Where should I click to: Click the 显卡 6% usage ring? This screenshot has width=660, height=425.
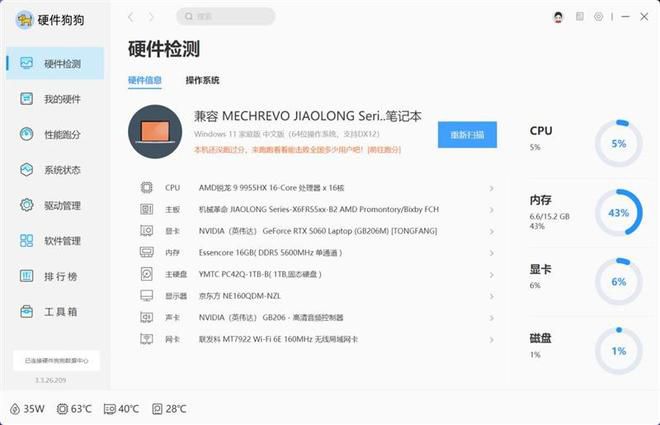pos(618,282)
